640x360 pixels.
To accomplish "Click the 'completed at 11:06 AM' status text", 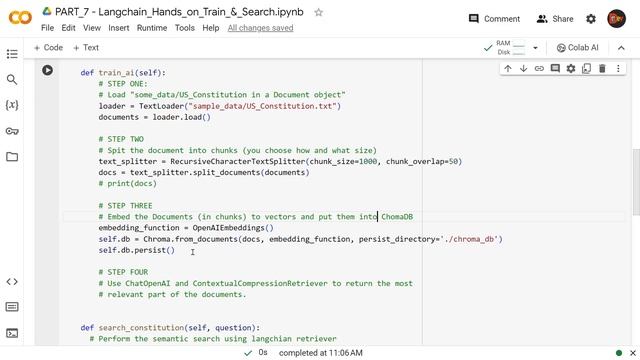I will (320, 353).
